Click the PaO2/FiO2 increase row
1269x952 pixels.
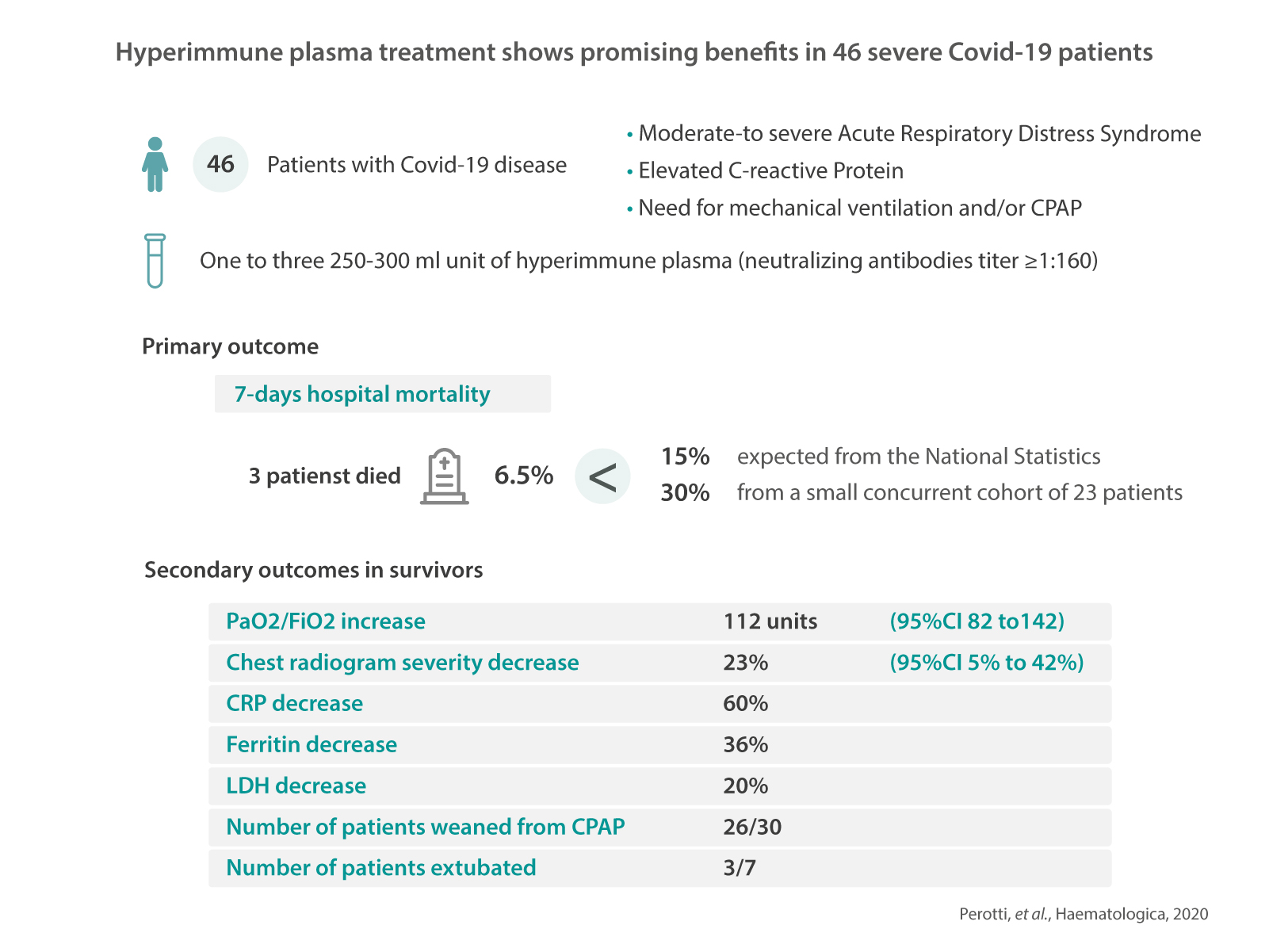(x=326, y=621)
